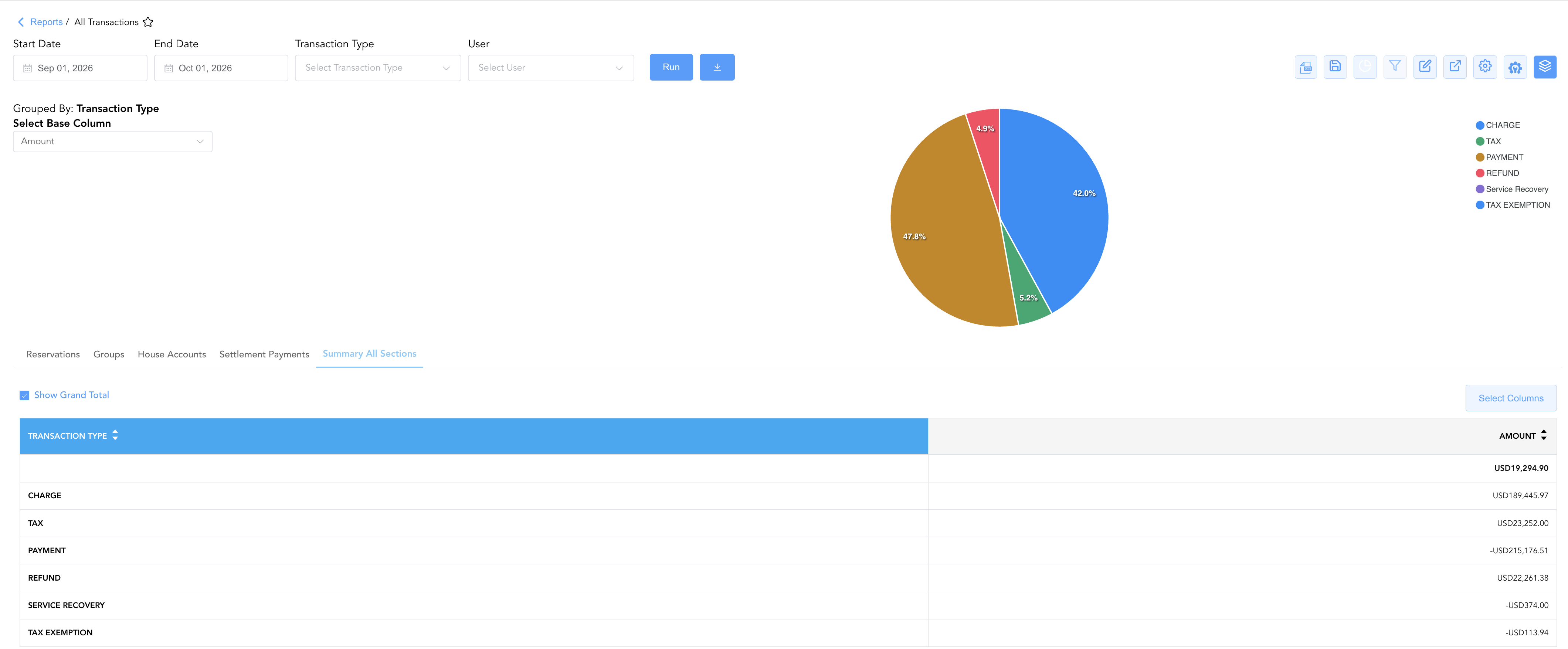Toggle CHARGE series in chart legend
Image resolution: width=1568 pixels, height=649 pixels.
pos(1498,125)
